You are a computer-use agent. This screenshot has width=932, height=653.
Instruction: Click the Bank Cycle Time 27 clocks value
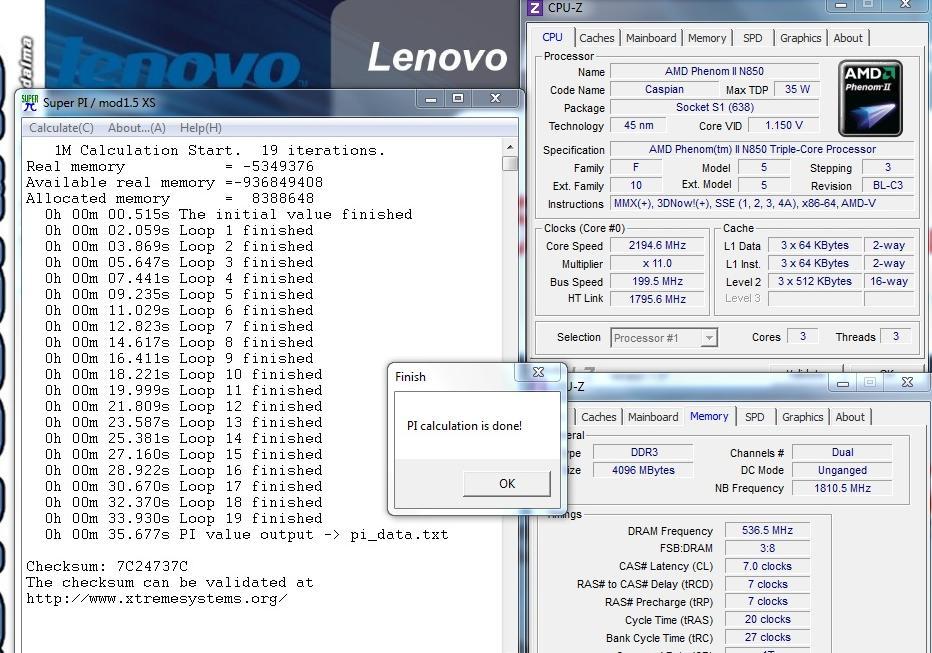767,638
